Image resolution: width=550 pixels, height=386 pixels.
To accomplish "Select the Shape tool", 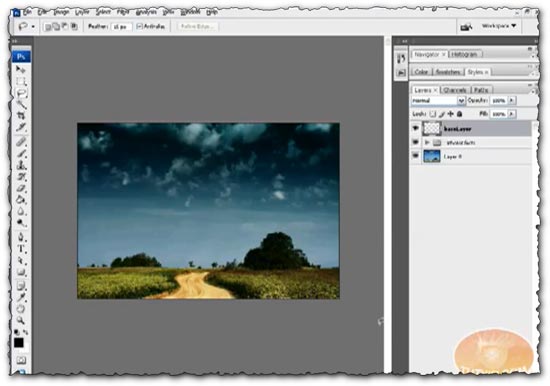I will click(21, 272).
